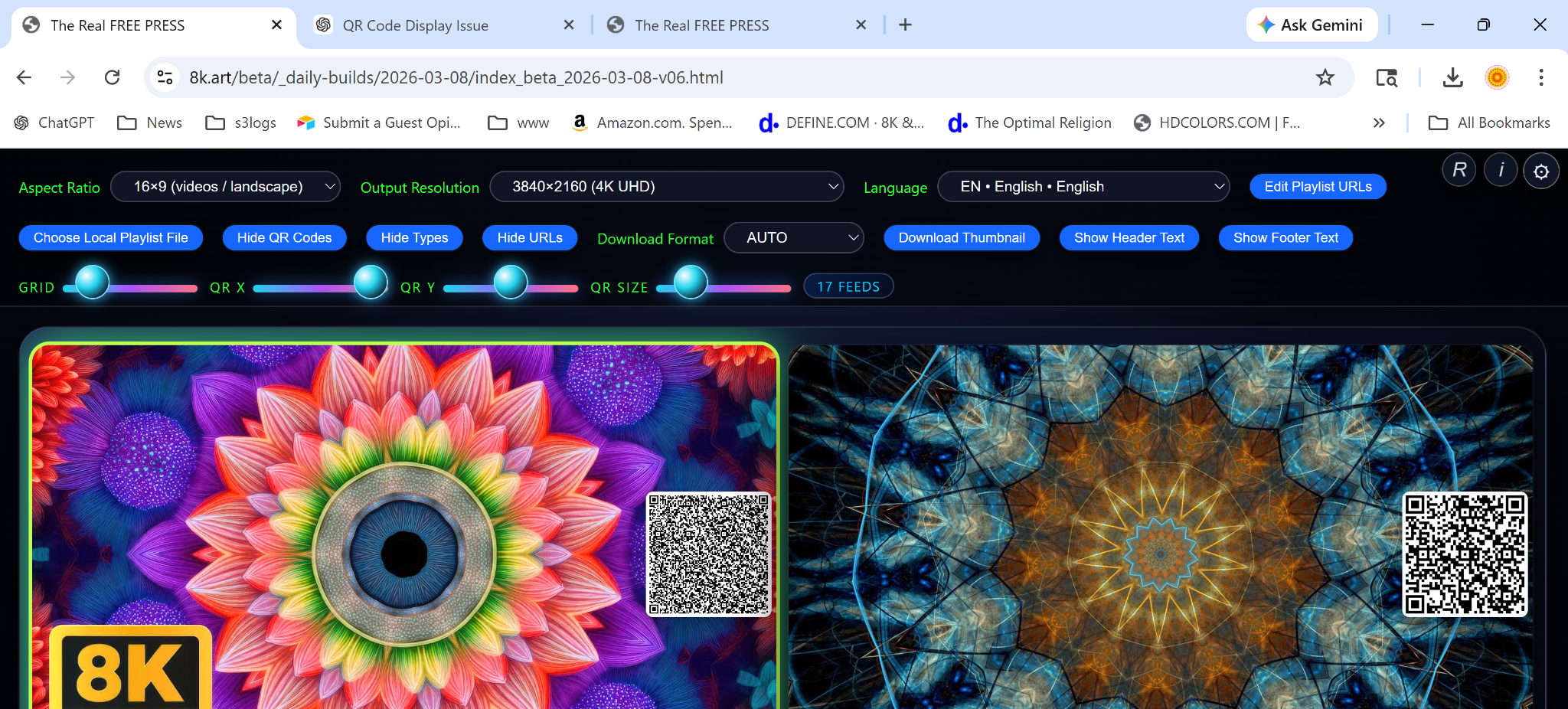Click the 8K badge on flower thumbnail
Screen dimensions: 1568x709
point(130,668)
